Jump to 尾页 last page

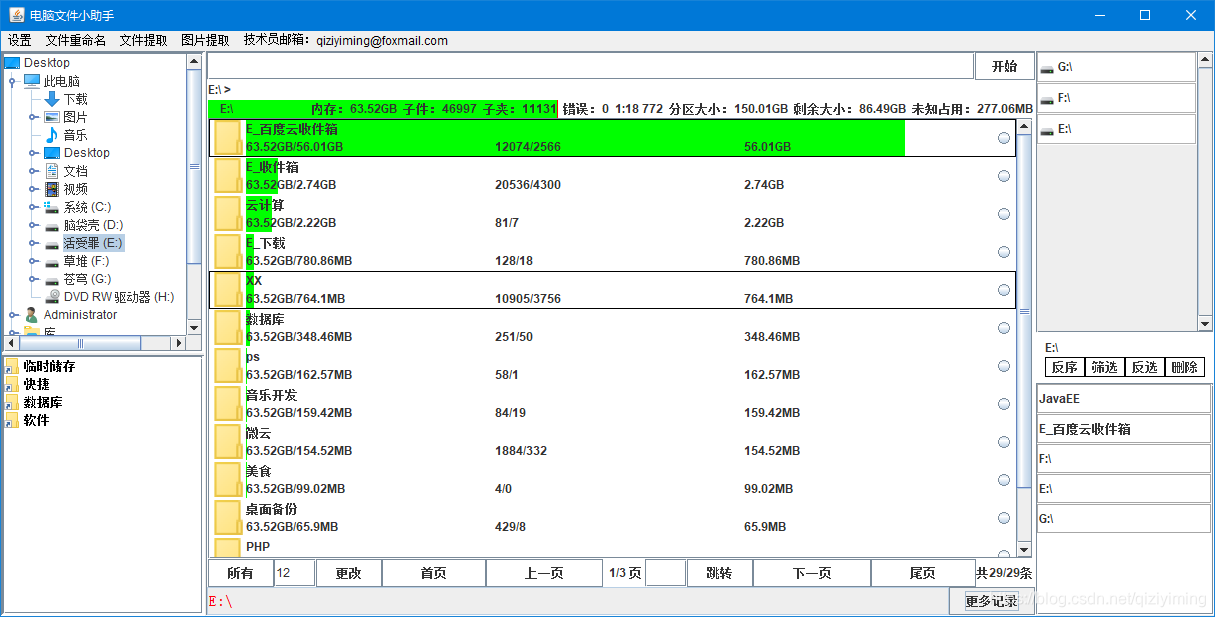tap(922, 573)
